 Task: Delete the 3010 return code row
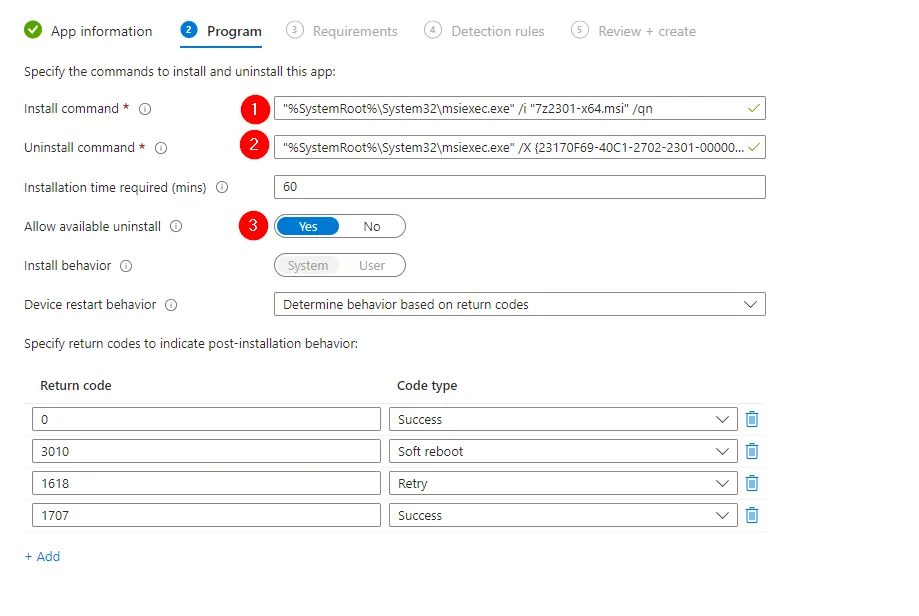coord(752,452)
